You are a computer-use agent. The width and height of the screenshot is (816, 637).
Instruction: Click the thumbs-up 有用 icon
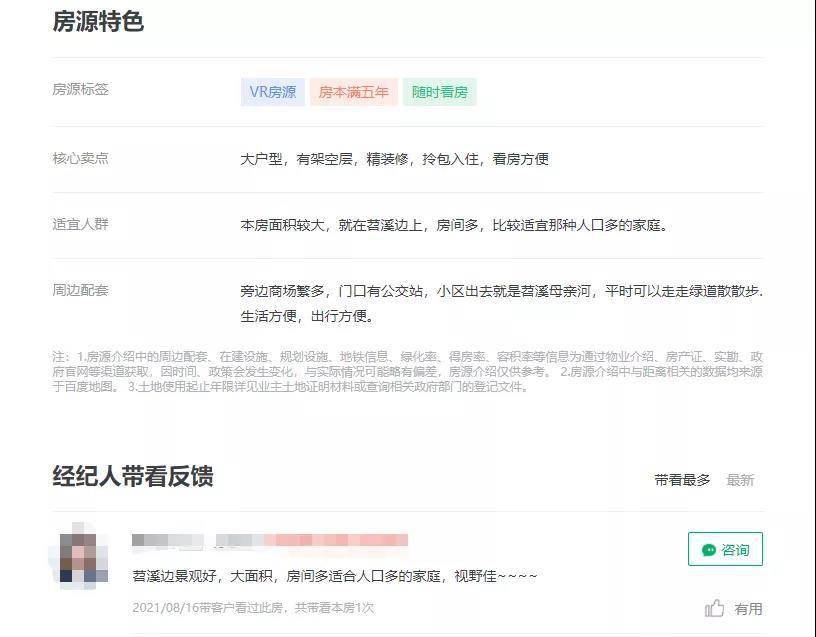point(715,608)
